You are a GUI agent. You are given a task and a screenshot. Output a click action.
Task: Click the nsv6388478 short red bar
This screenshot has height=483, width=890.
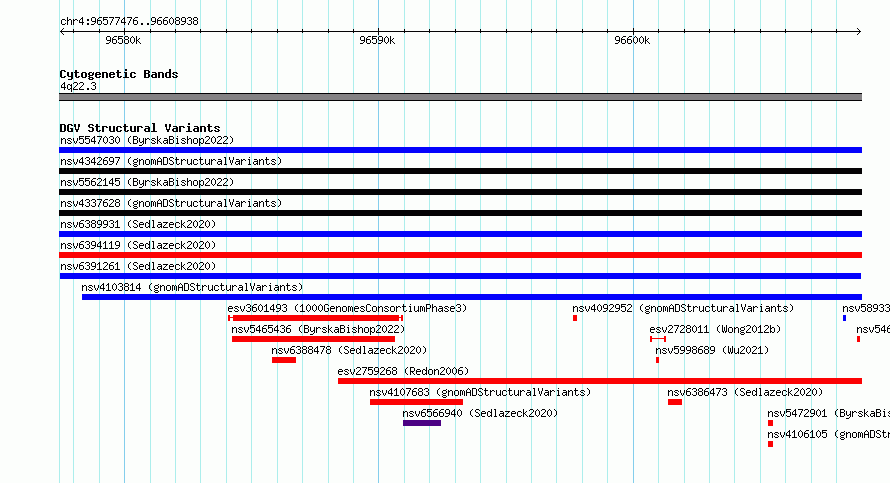(x=284, y=360)
